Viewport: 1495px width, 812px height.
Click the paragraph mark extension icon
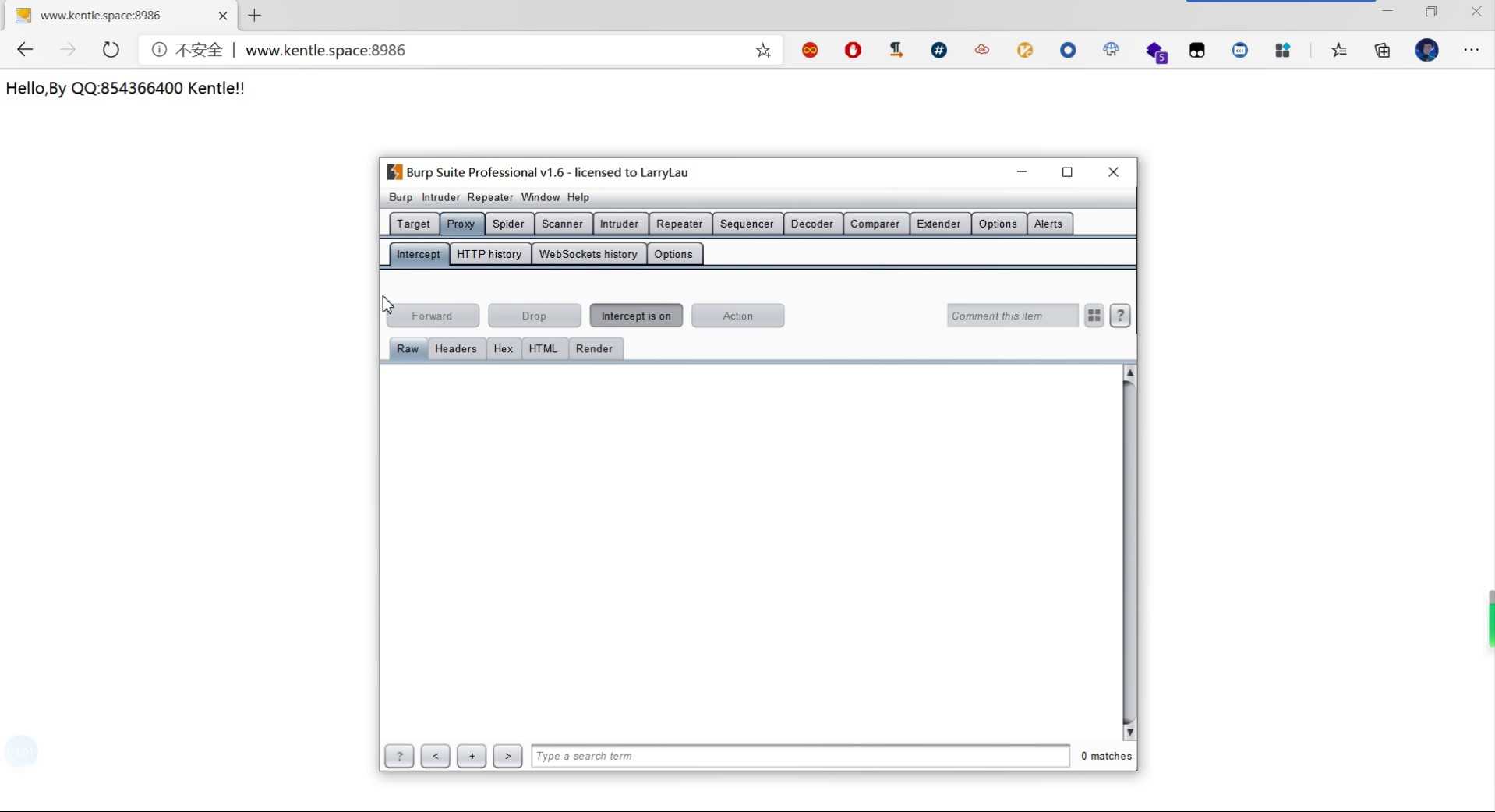[896, 51]
